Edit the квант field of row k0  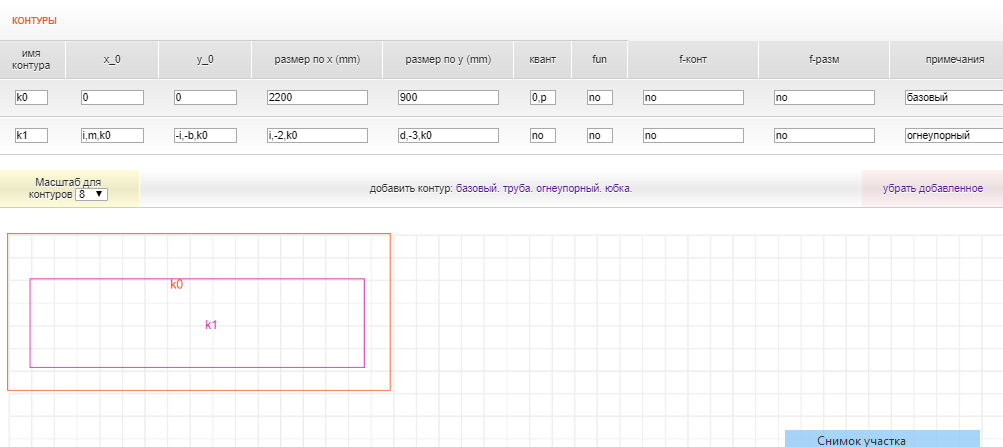pyautogui.click(x=542, y=98)
